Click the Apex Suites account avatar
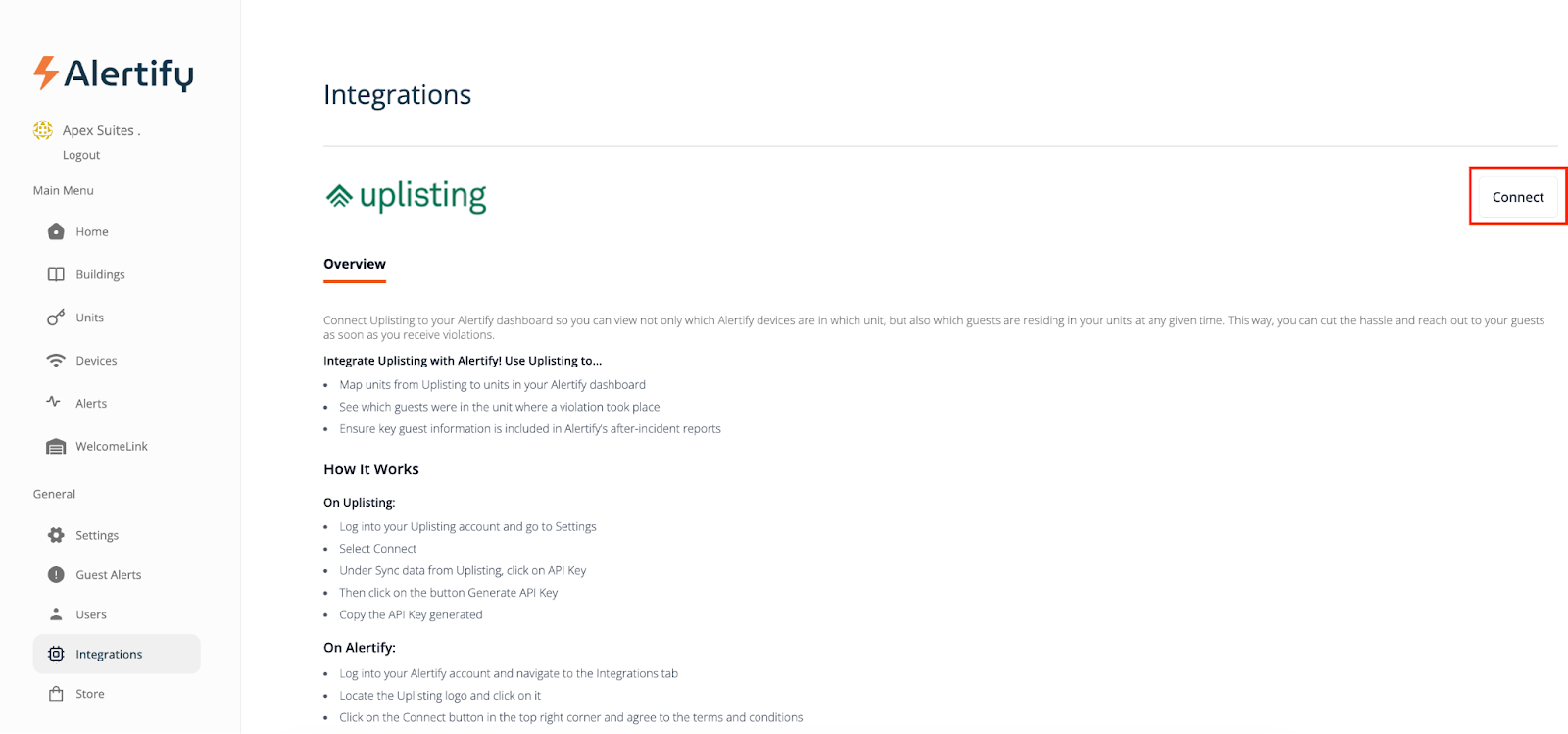1568x734 pixels. point(43,130)
